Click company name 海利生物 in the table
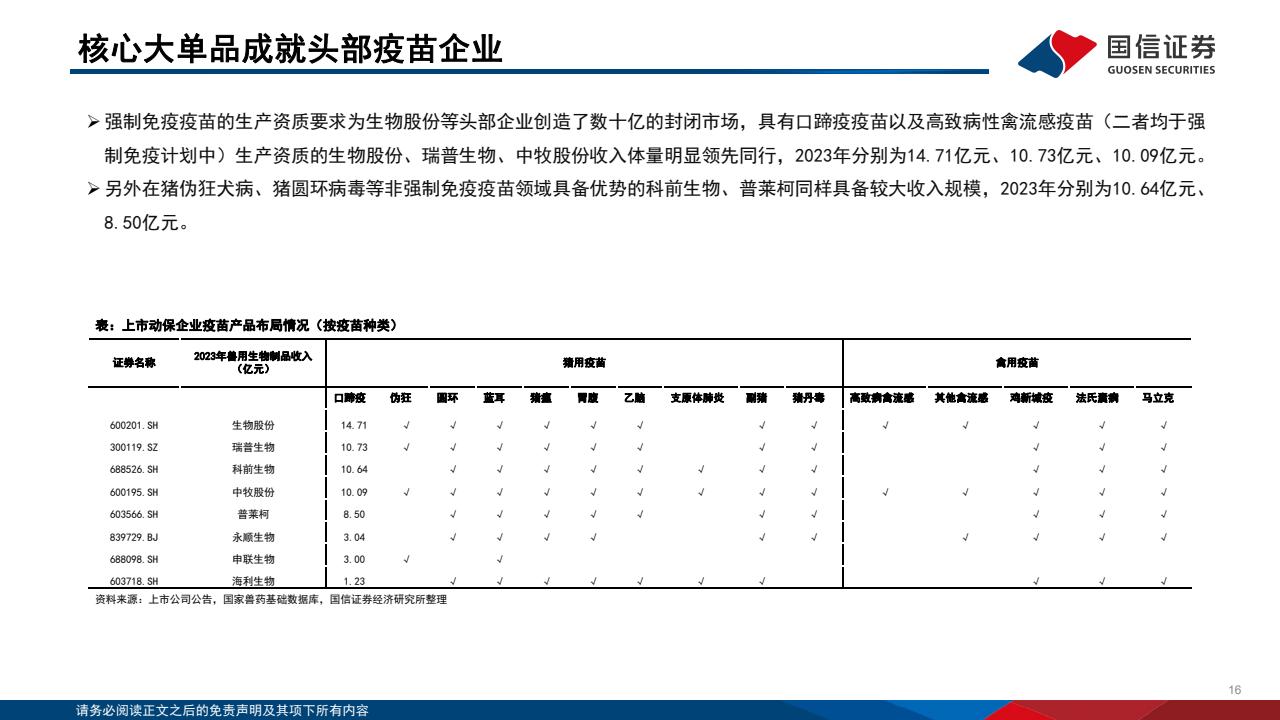Image resolution: width=1280 pixels, height=720 pixels. point(253,581)
